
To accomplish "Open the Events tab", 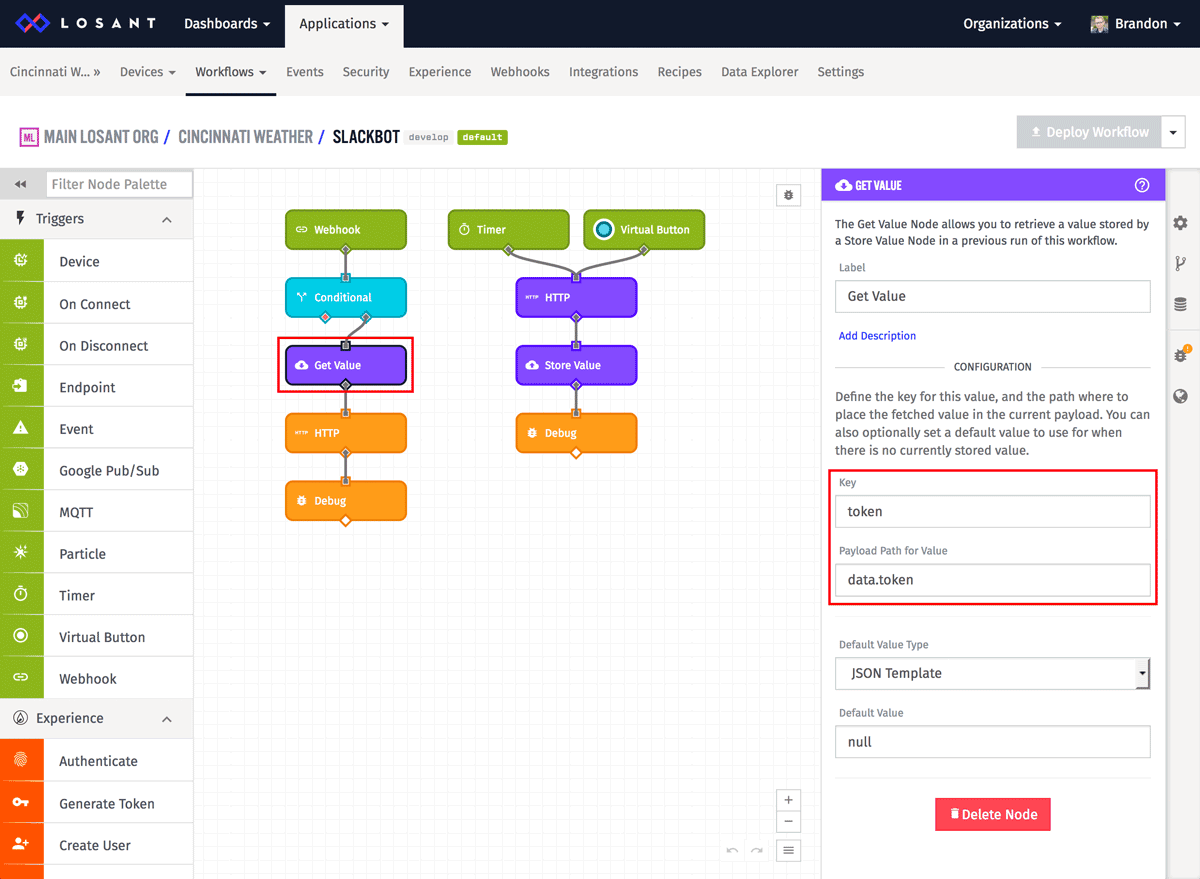I will (305, 72).
